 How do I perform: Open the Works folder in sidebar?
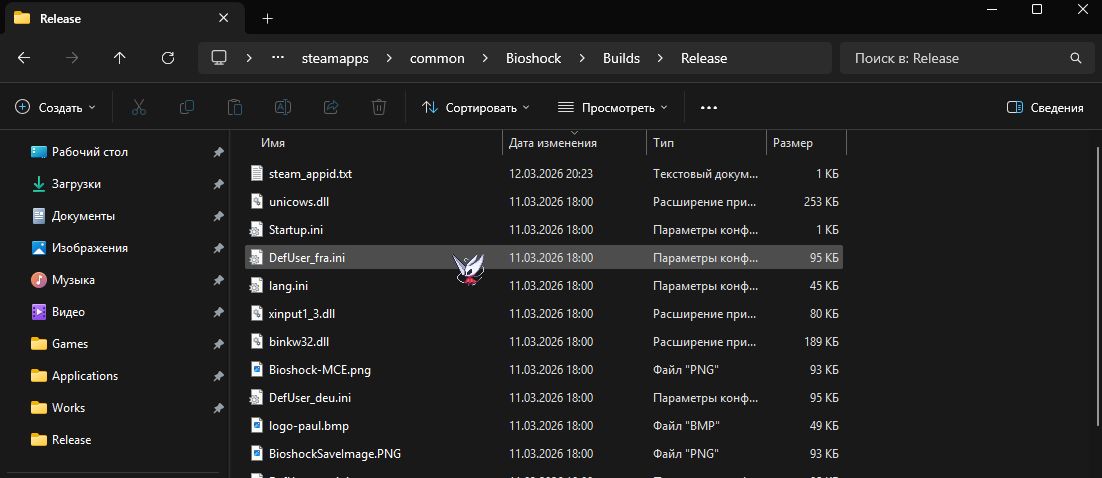coord(68,408)
